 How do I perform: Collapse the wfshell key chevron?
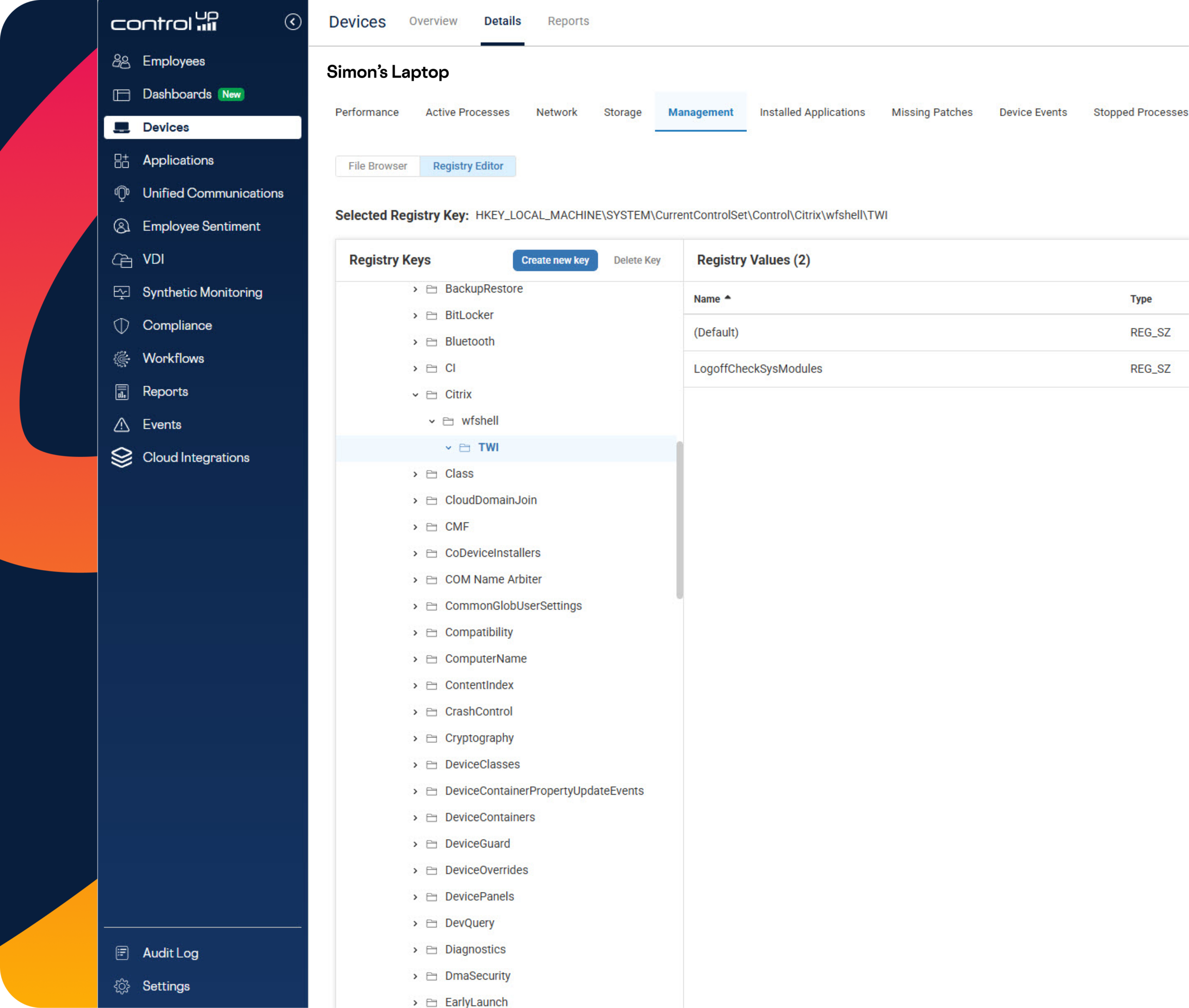[x=432, y=421]
